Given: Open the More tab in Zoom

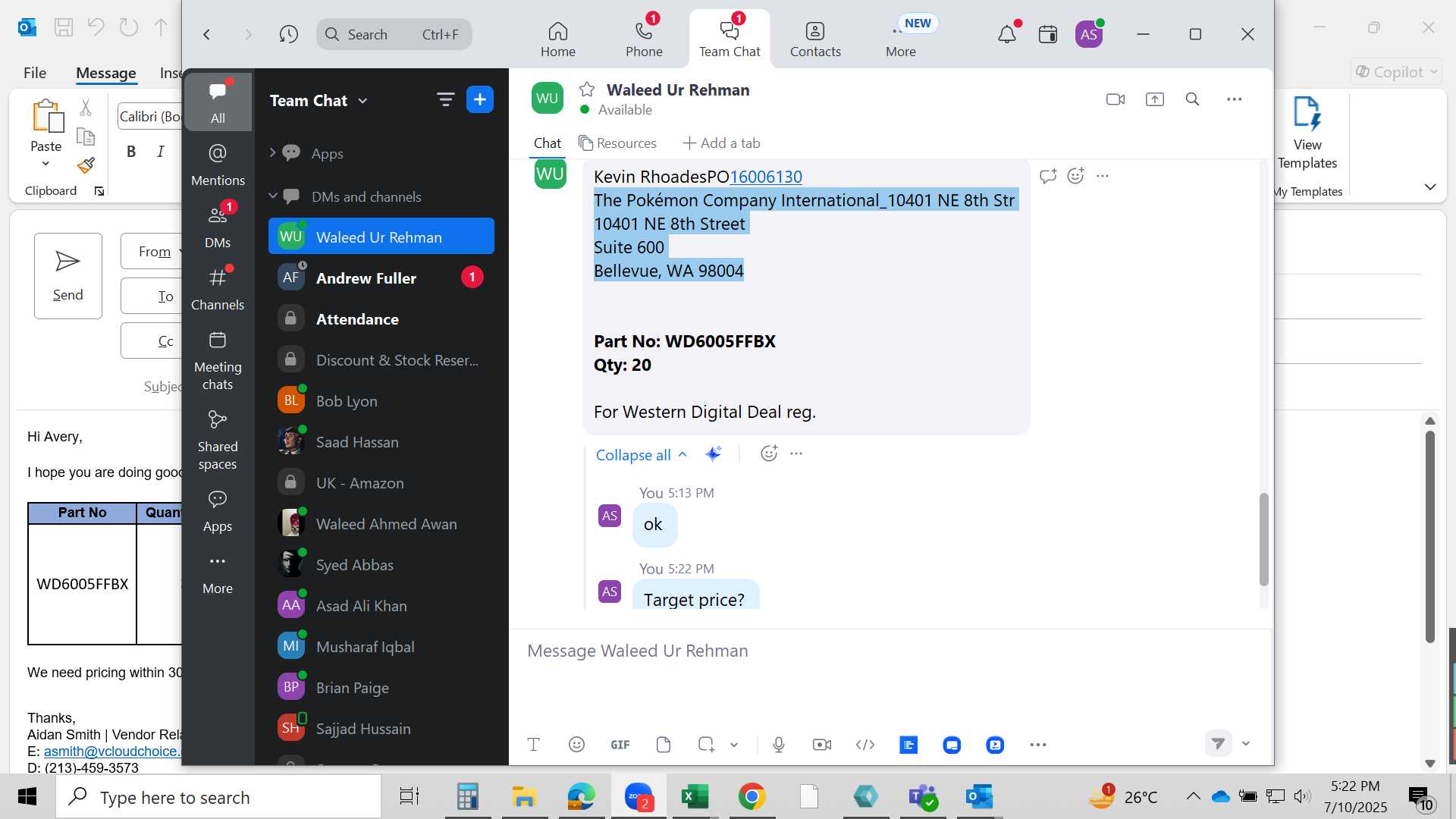Looking at the screenshot, I should click(901, 39).
